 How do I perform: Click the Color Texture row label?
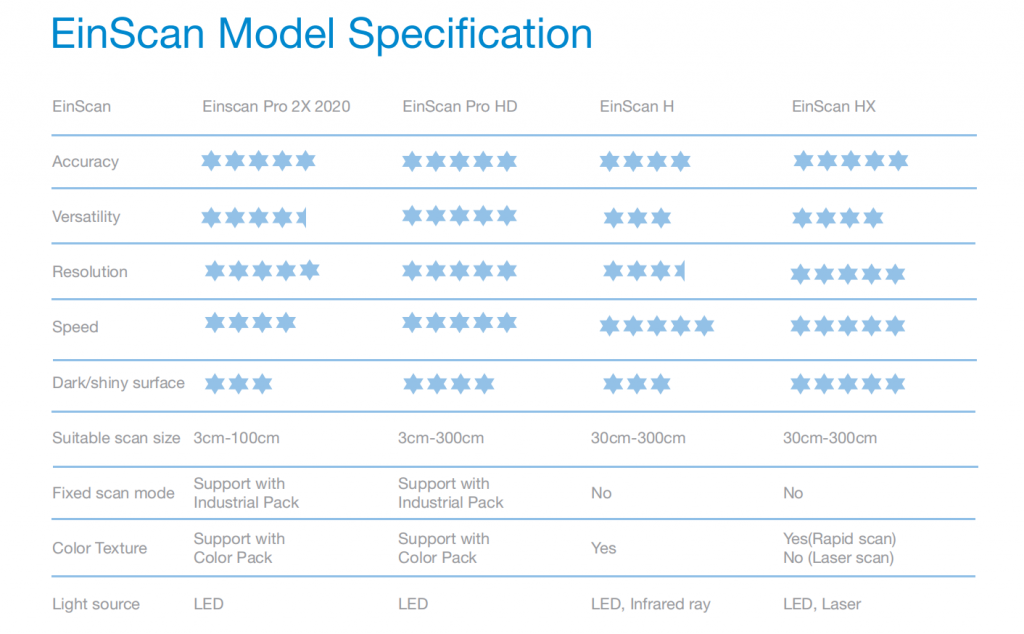pyautogui.click(x=99, y=548)
